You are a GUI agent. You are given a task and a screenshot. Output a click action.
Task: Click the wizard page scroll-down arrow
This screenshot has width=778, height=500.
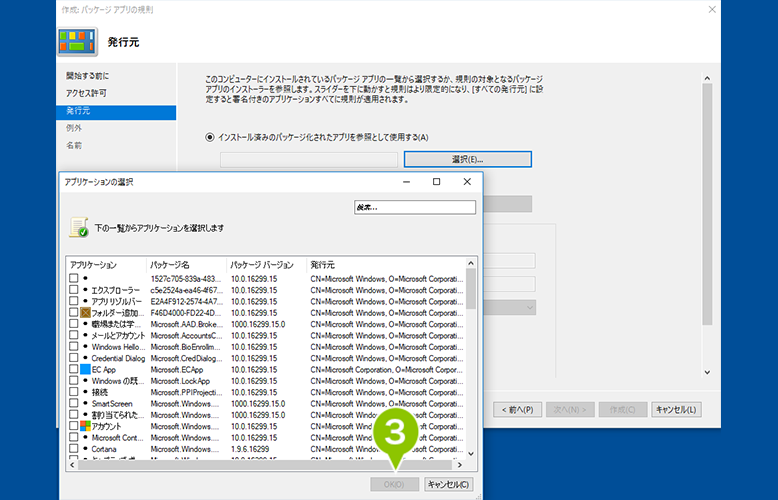(x=707, y=372)
